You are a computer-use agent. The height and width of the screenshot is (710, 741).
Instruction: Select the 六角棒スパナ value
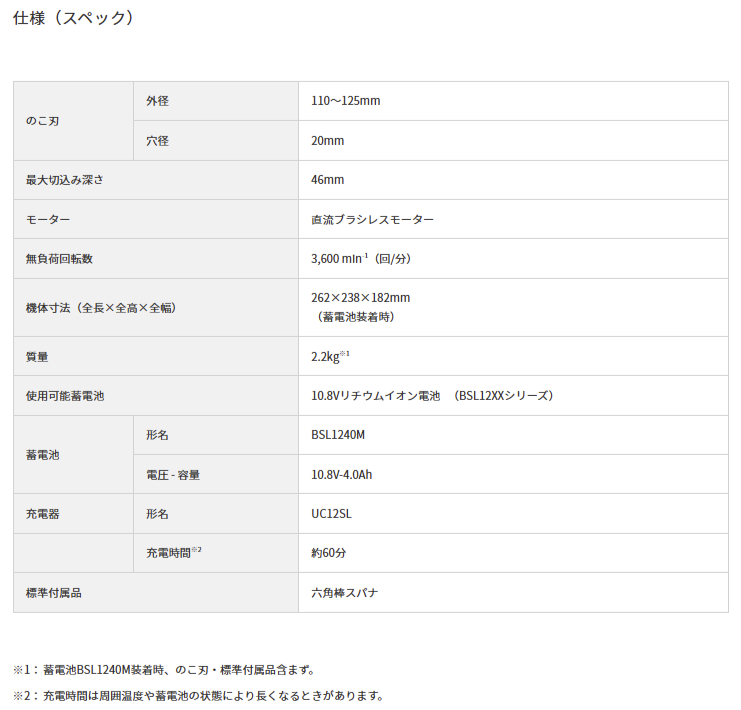[x=345, y=593]
